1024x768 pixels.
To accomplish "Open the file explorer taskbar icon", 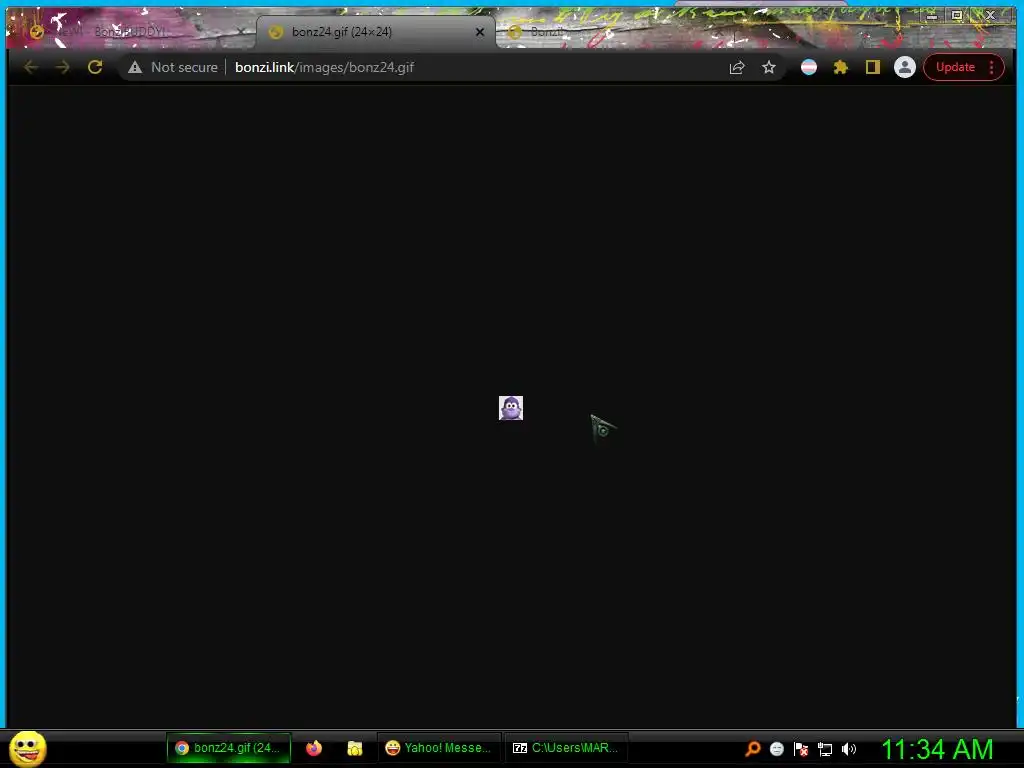I will (355, 748).
